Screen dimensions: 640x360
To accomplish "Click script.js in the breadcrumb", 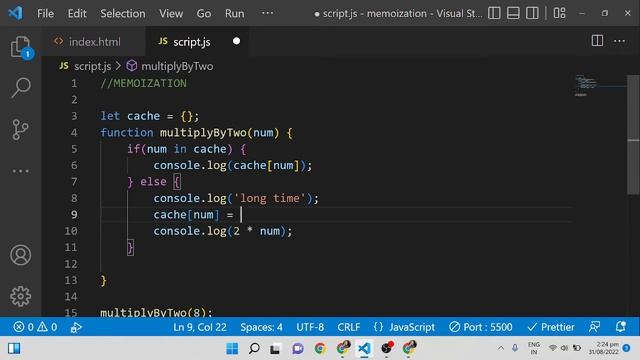I will (x=92, y=66).
